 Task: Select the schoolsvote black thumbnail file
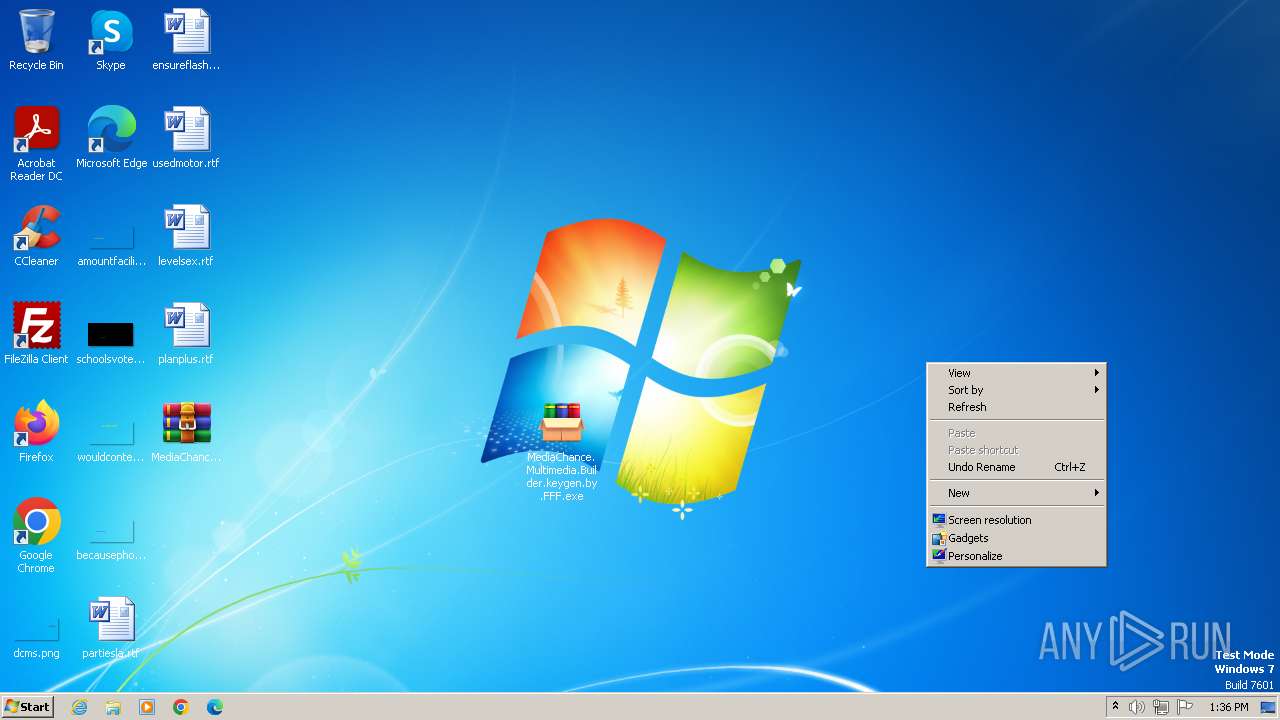[x=111, y=343]
